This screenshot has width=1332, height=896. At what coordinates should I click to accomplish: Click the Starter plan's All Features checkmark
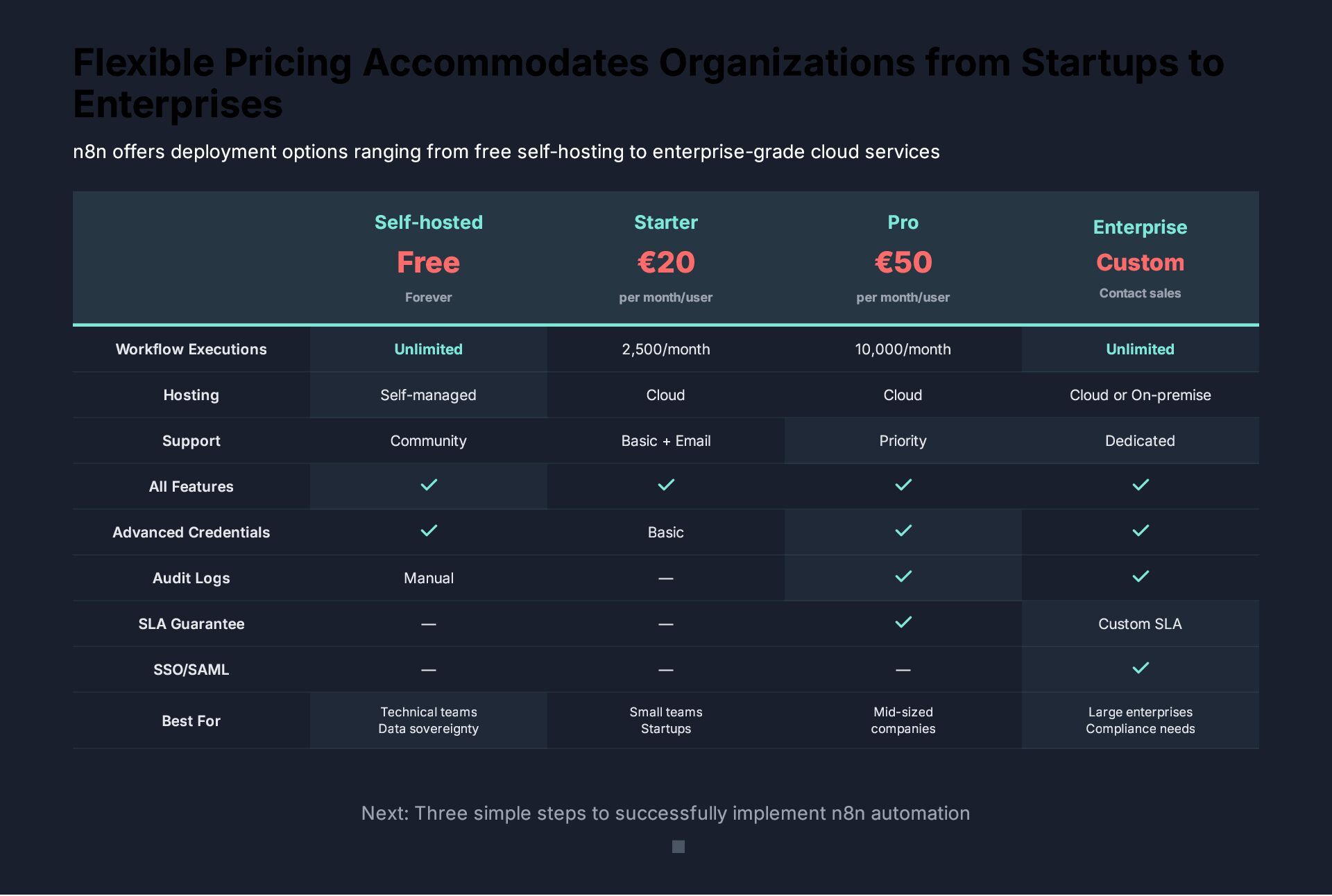pos(666,485)
